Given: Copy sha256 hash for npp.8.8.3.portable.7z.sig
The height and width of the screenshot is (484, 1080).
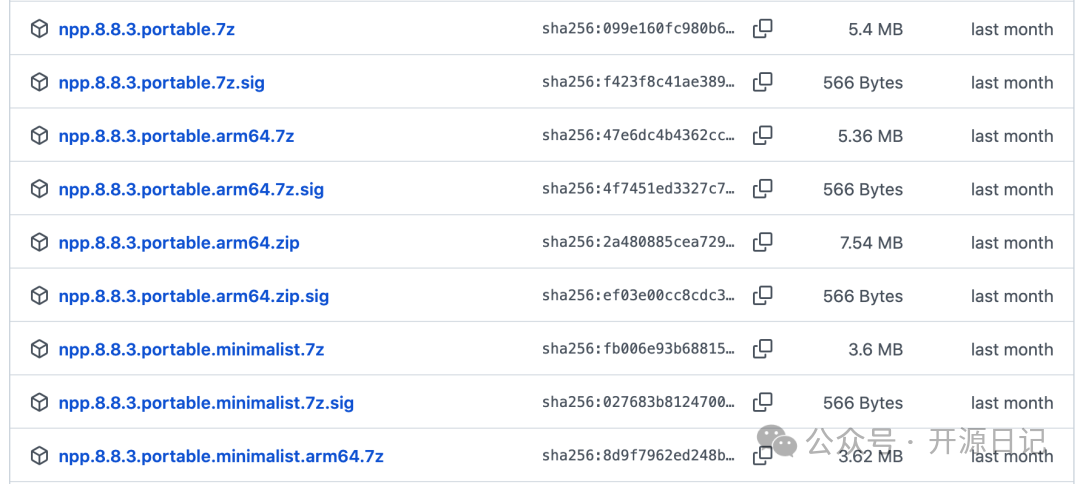Looking at the screenshot, I should [x=762, y=82].
